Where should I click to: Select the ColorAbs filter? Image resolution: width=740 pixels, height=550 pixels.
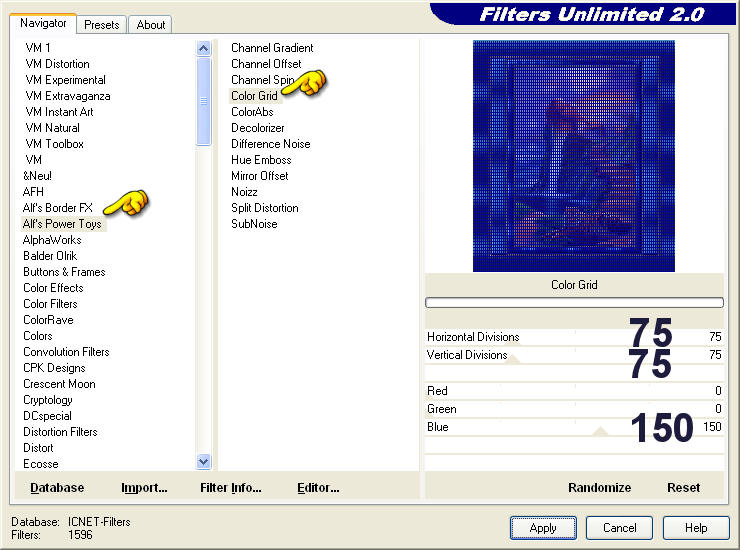point(252,112)
